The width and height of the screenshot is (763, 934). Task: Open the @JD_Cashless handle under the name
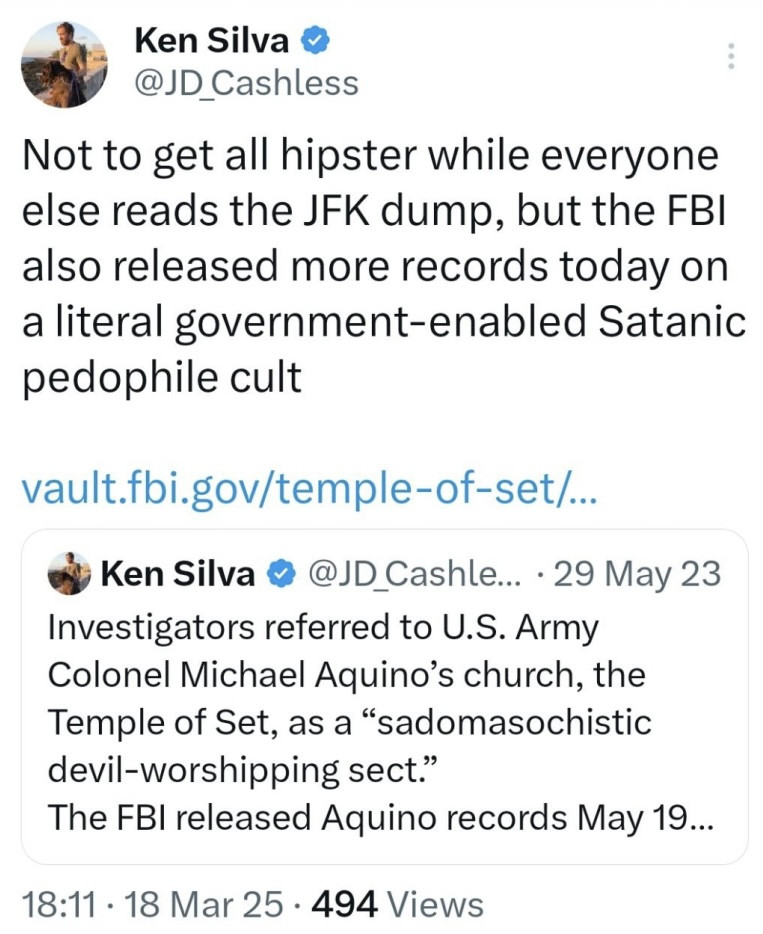pos(245,83)
